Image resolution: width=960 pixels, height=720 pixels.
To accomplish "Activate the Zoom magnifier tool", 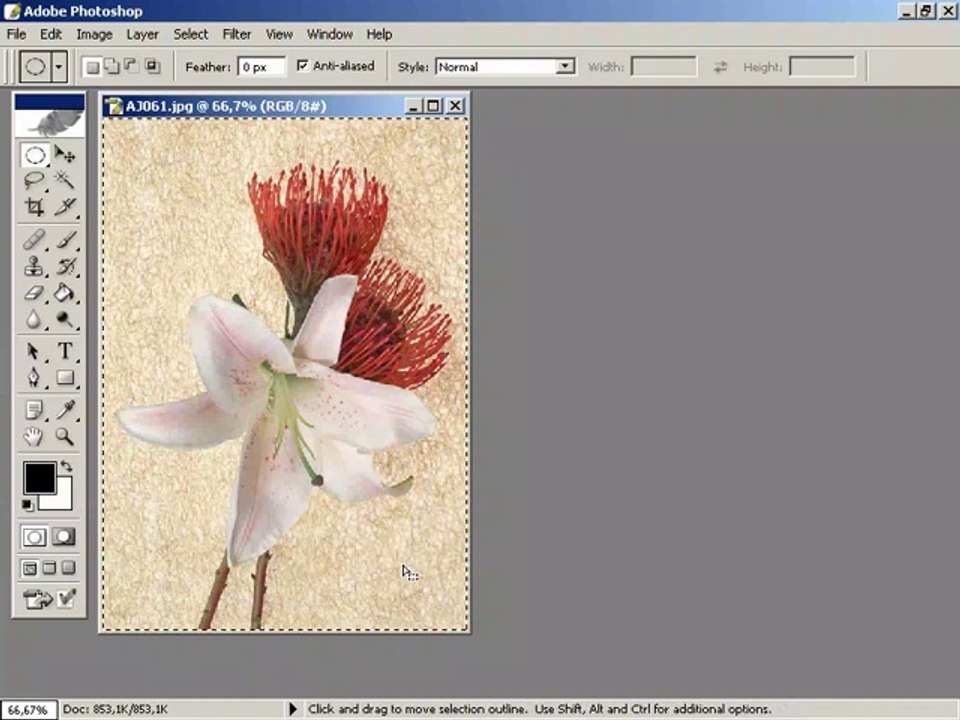I will point(65,437).
